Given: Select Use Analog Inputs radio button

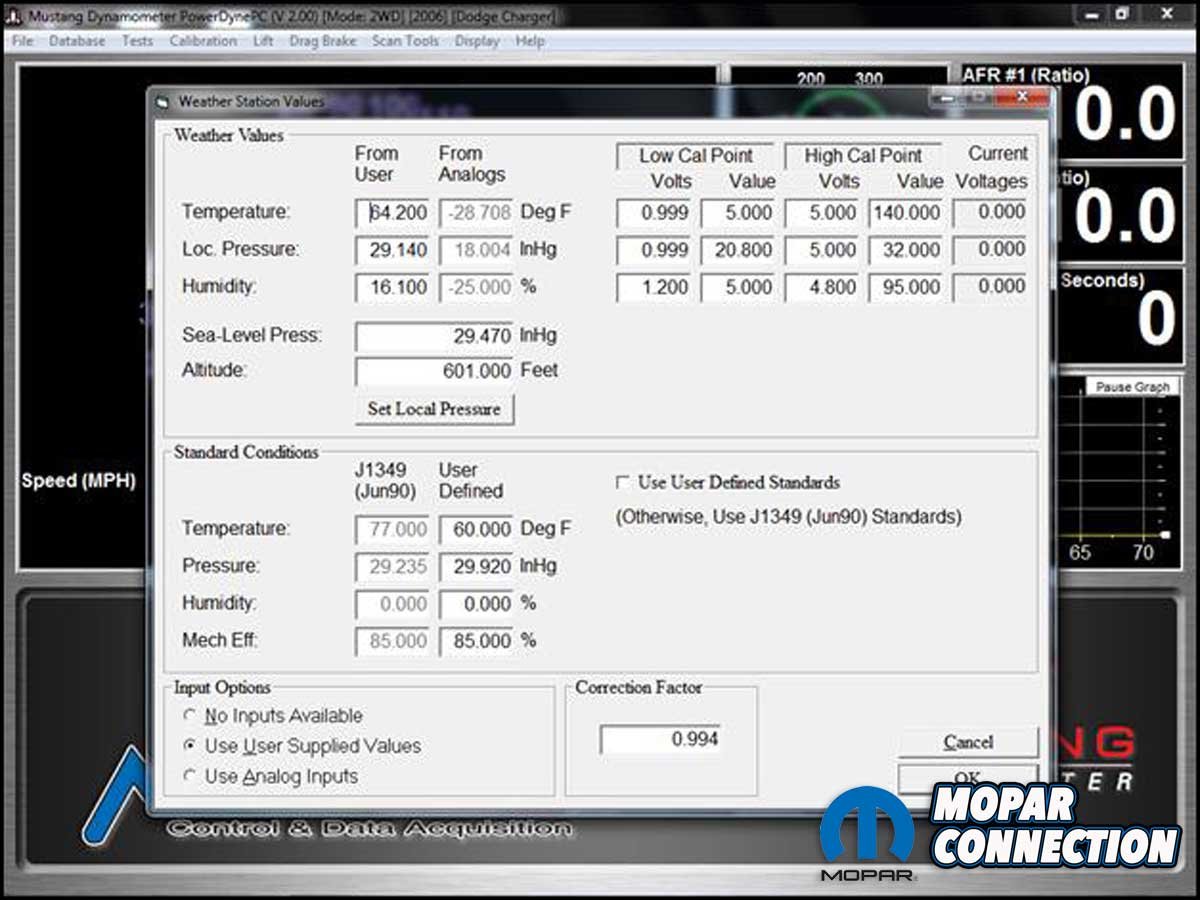Looking at the screenshot, I should point(190,776).
